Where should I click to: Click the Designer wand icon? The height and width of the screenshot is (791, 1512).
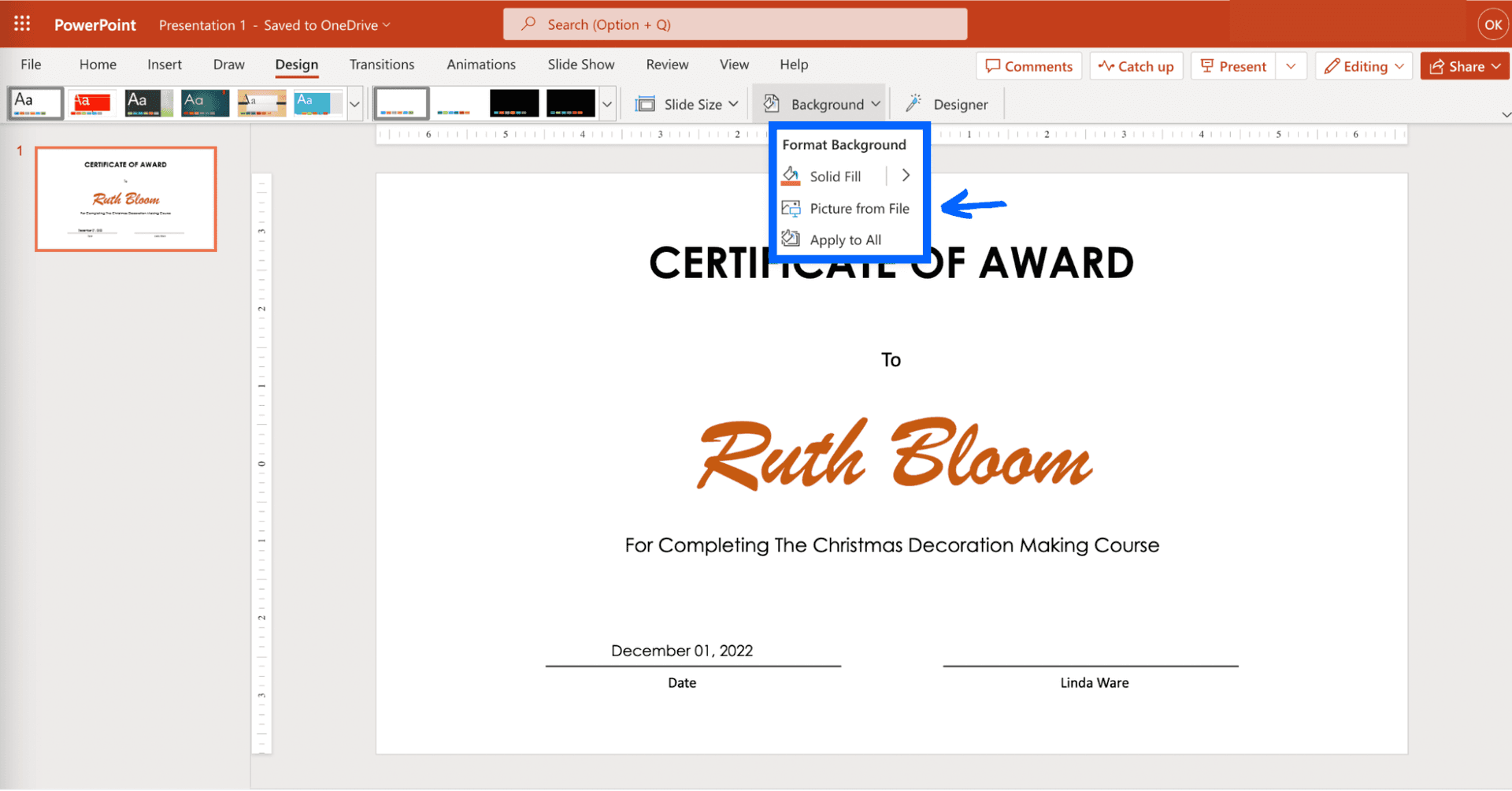(913, 103)
